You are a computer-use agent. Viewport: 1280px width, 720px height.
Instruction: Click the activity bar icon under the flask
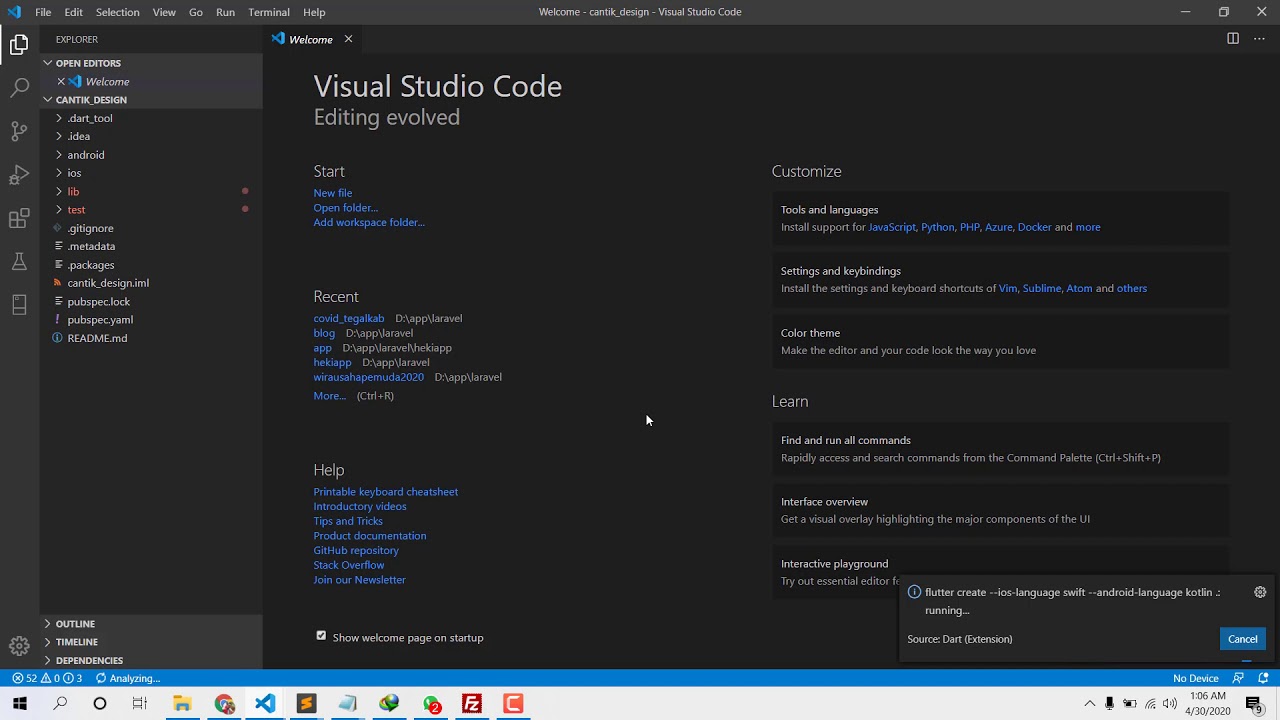pos(19,305)
